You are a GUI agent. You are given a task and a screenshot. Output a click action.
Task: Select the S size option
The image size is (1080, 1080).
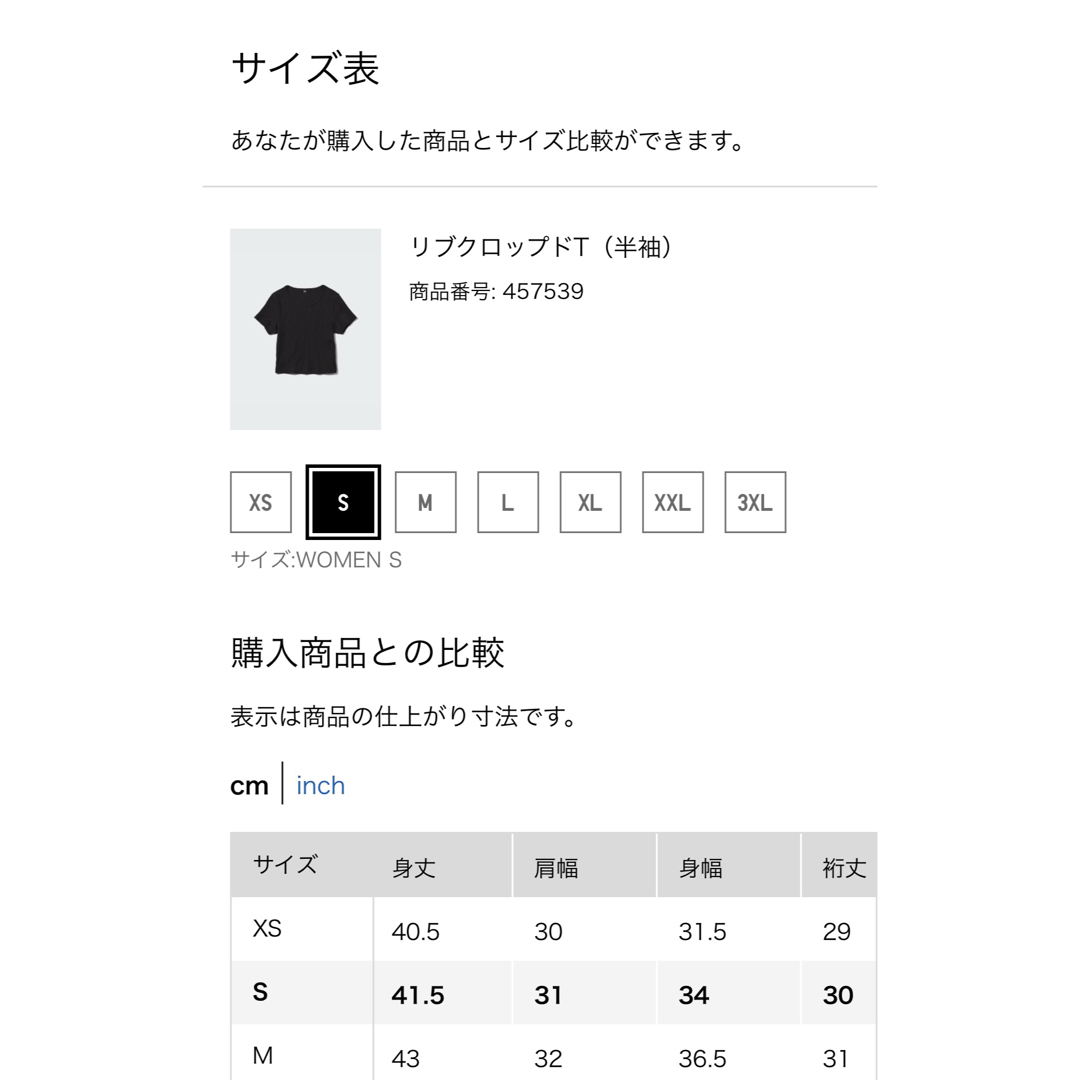343,502
